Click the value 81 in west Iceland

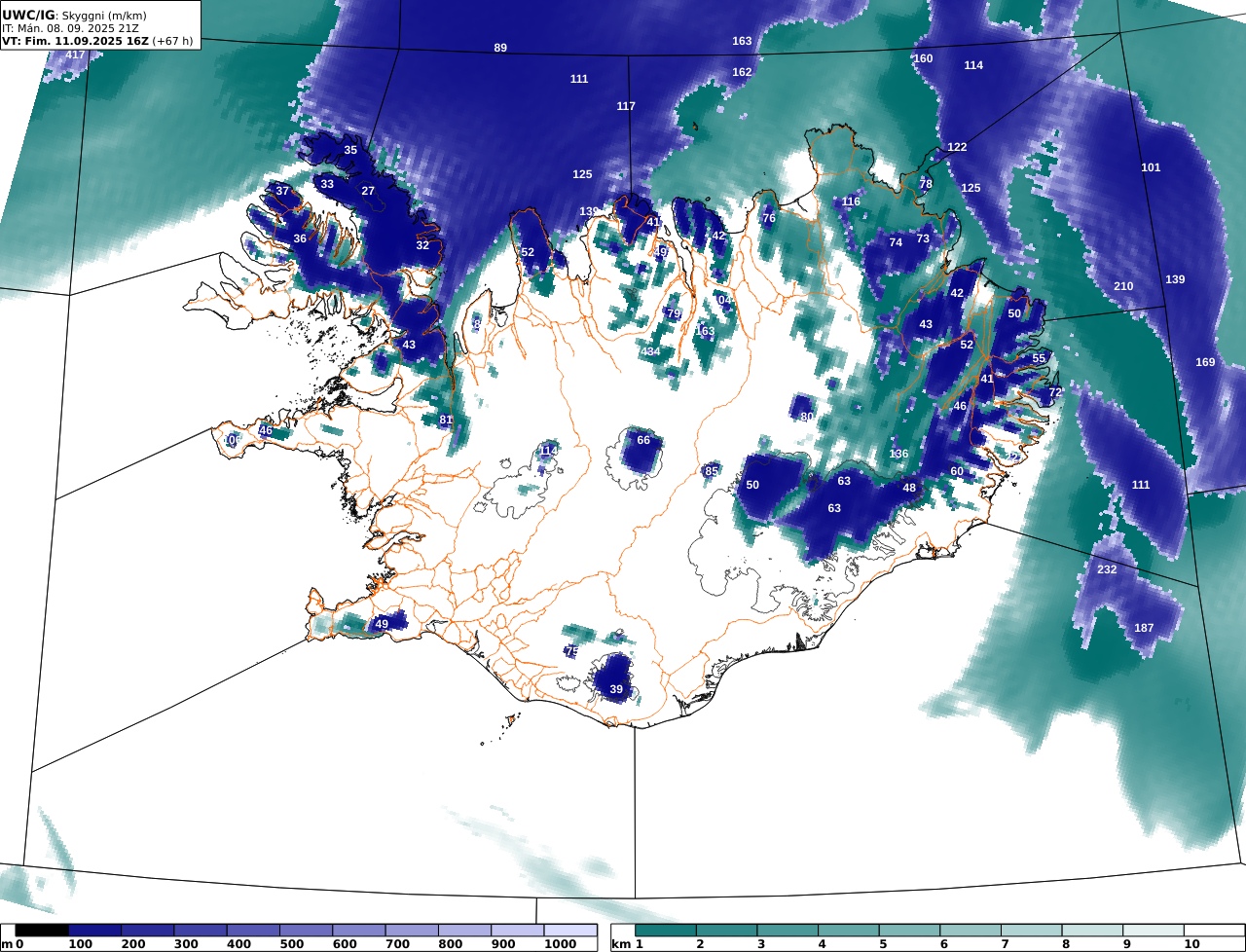click(x=446, y=420)
